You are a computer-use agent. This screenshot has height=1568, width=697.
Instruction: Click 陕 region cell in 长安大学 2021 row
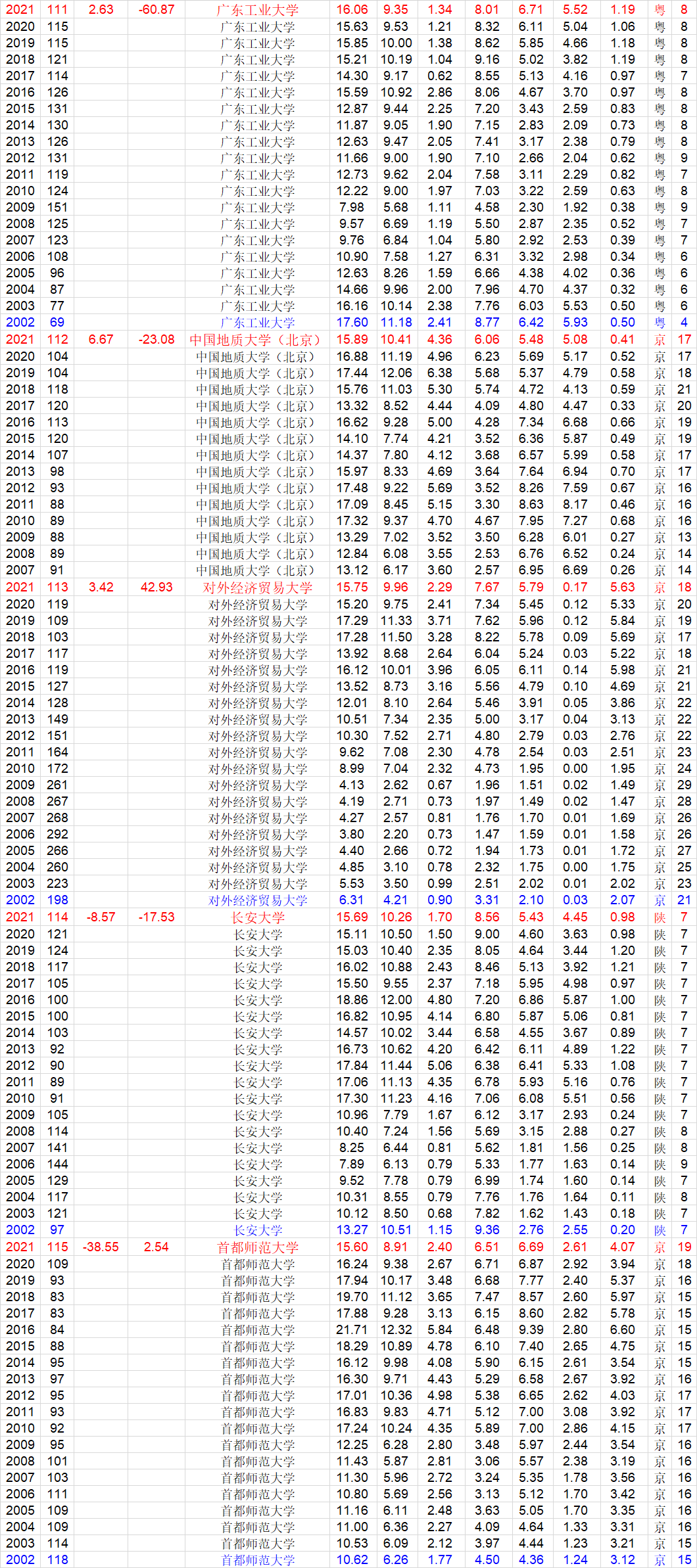[660, 917]
